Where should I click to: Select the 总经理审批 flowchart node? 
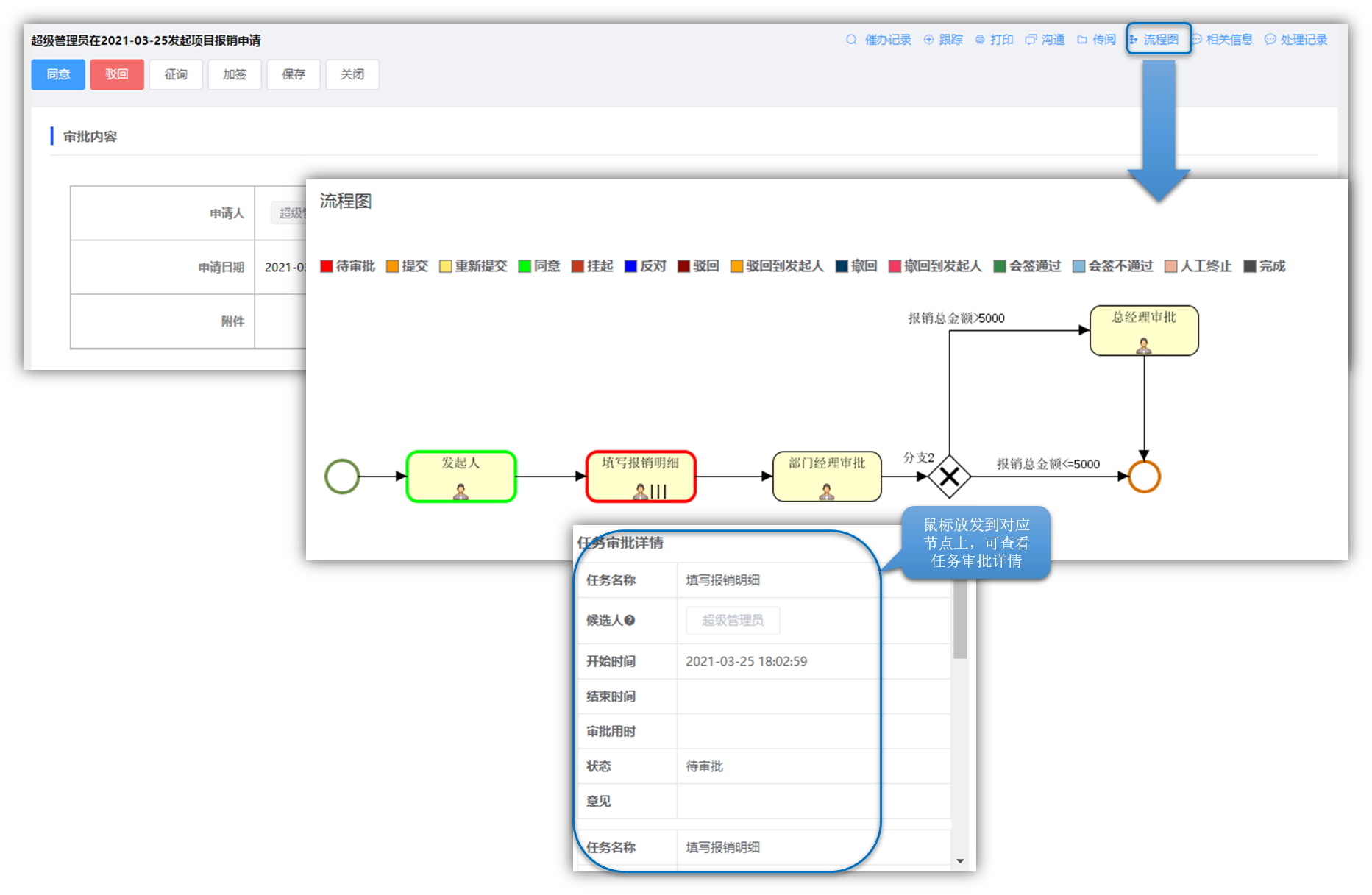pyautogui.click(x=1144, y=331)
